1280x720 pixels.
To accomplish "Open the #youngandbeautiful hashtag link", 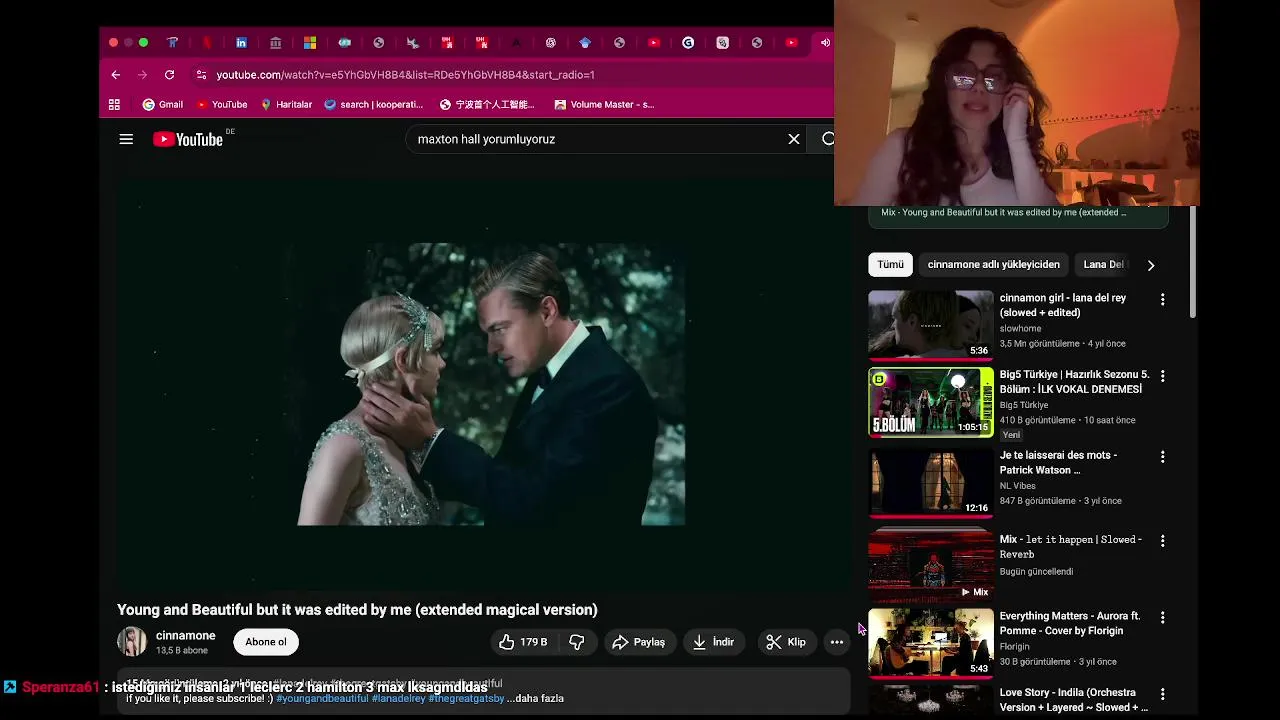I will (x=322, y=698).
